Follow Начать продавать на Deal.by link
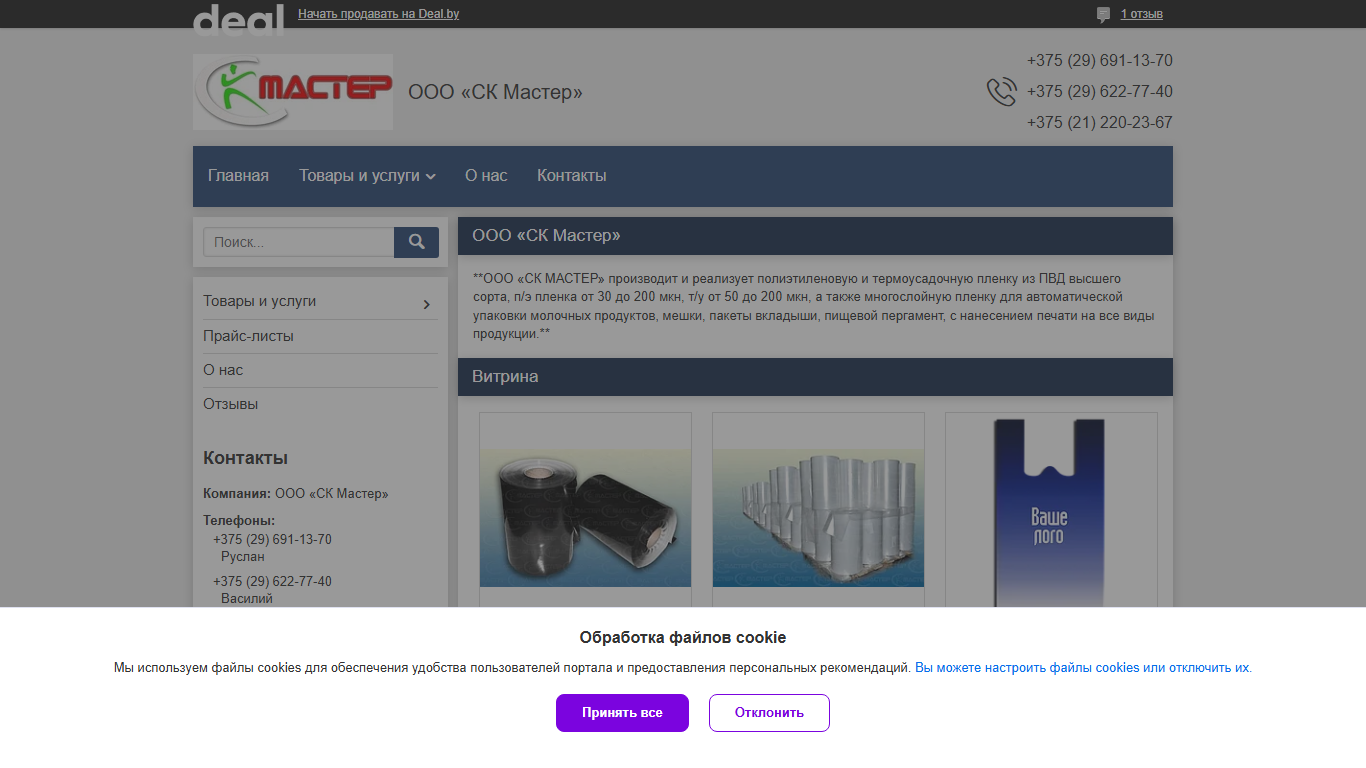Viewport: 1366px width, 768px height. tap(378, 14)
